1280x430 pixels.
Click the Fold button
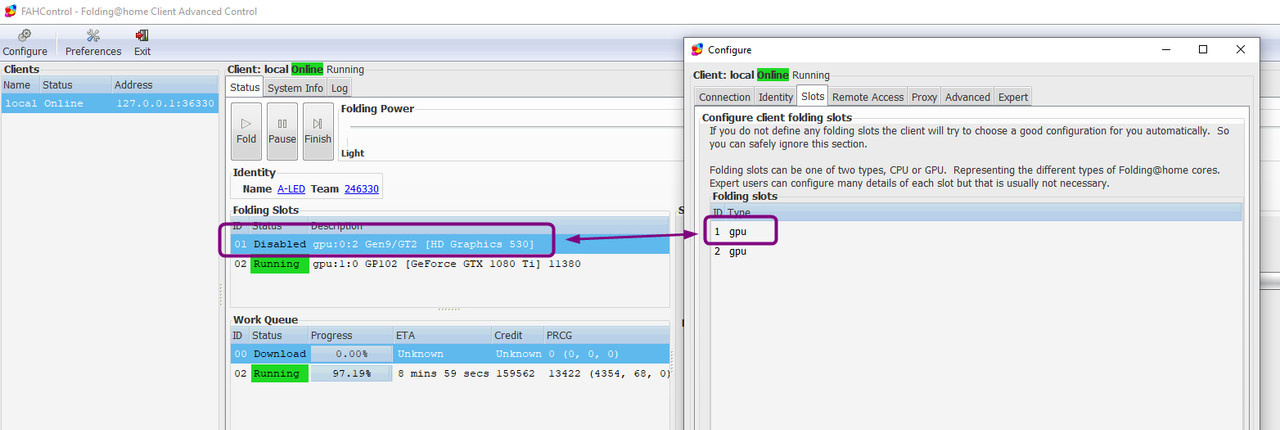click(246, 131)
